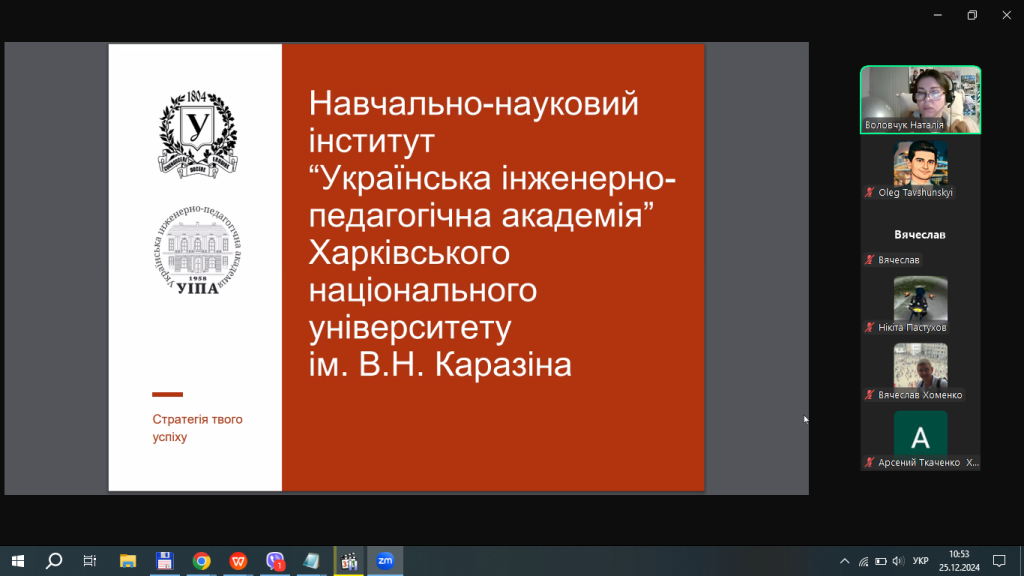The height and width of the screenshot is (576, 1024).
Task: Open Viber with the unread badge
Action: [x=275, y=561]
